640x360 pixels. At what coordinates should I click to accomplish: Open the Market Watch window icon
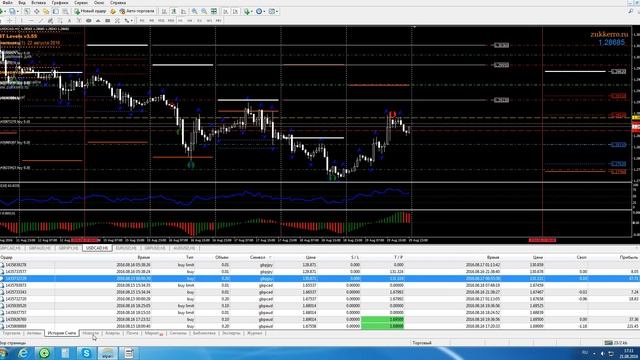(27, 11)
